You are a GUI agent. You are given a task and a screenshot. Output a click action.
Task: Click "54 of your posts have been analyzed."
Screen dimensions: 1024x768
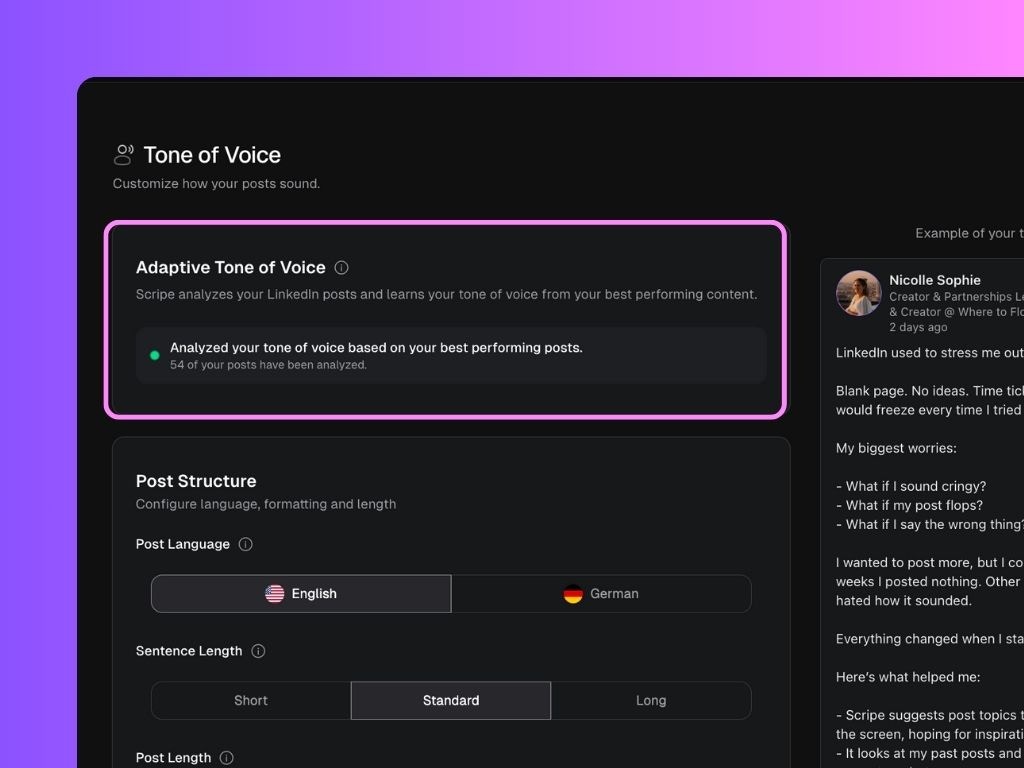268,365
